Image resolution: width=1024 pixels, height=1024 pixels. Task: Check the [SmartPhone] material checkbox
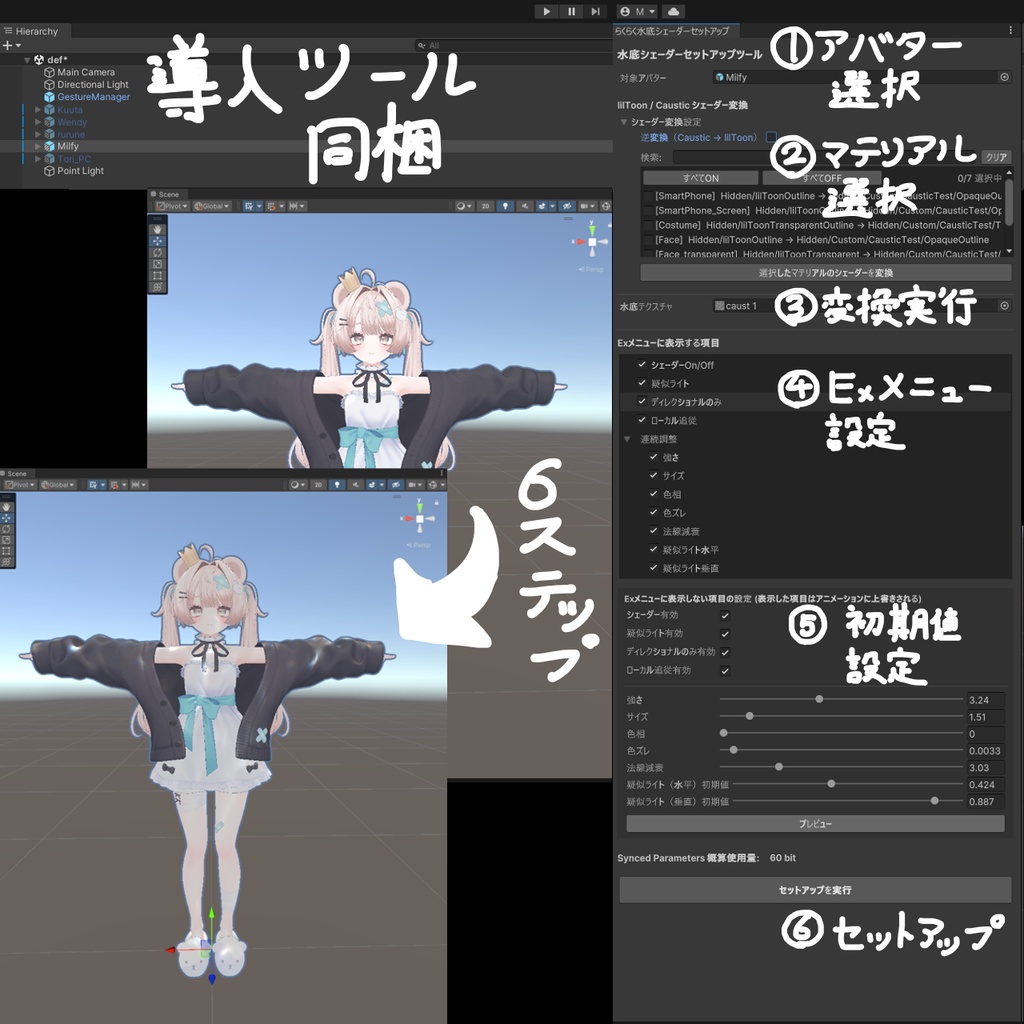[x=648, y=196]
